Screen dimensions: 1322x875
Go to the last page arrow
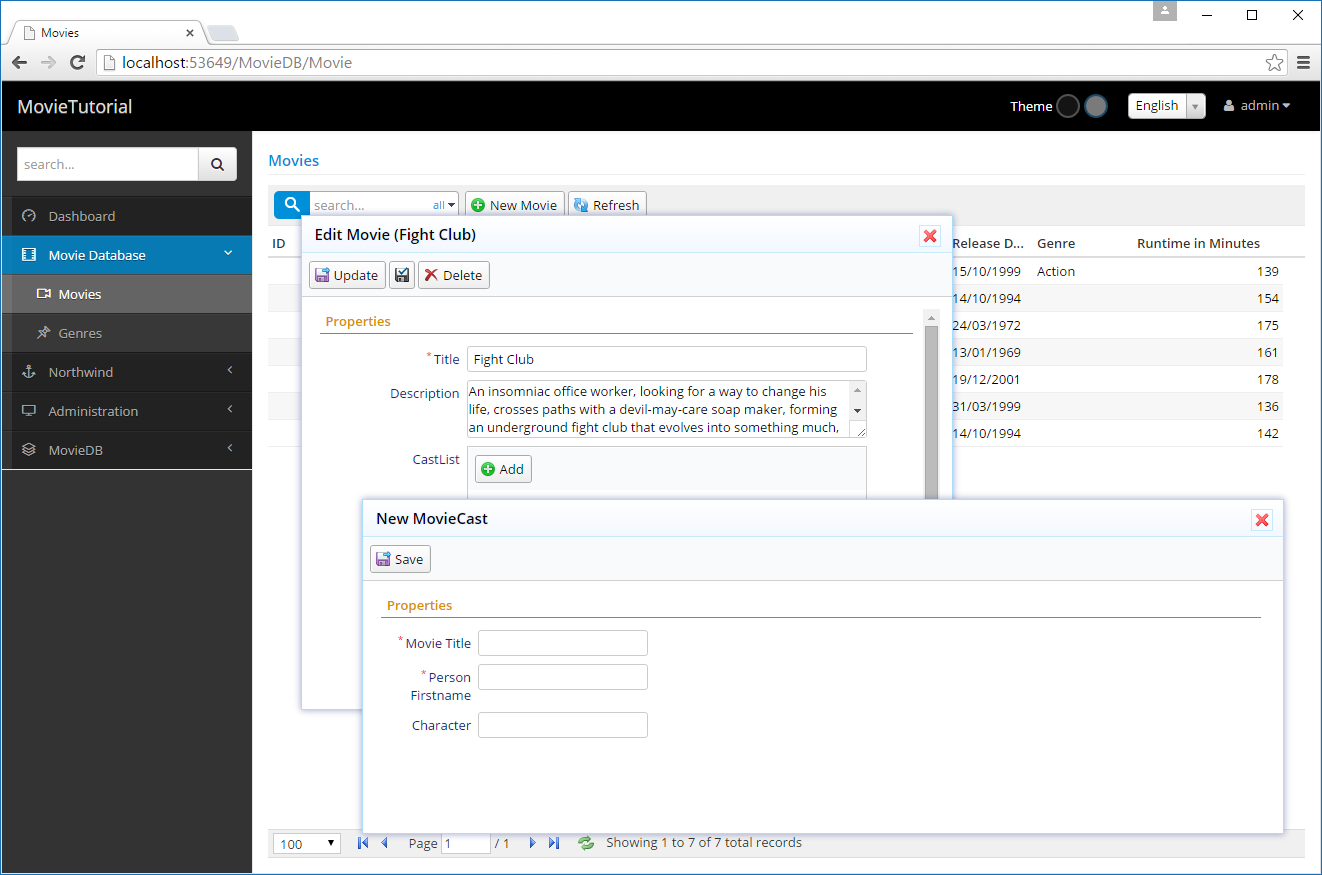(554, 843)
